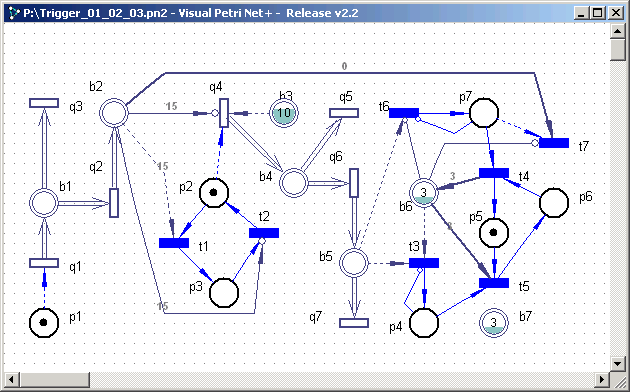Select double-circle place b4
The image size is (630, 392).
click(294, 183)
